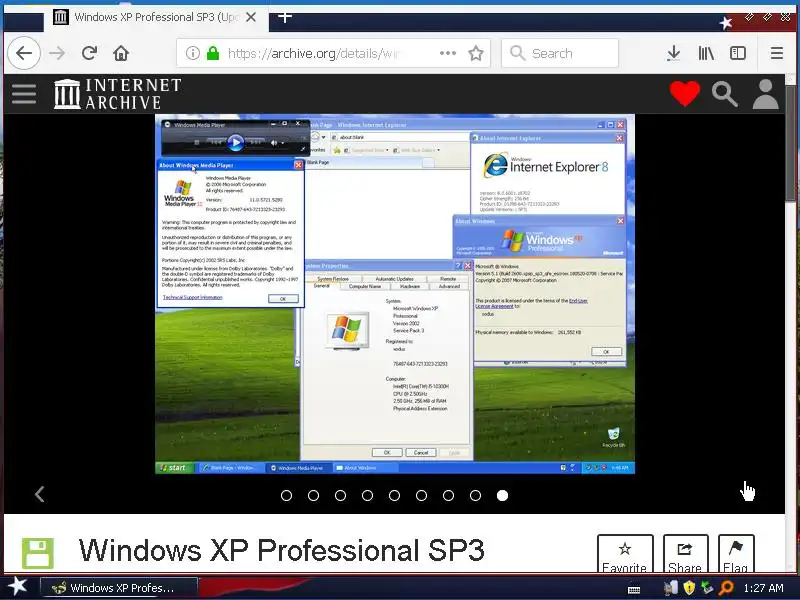Click the page vertical scrollbar thumb
Image resolution: width=800 pixels, height=600 pixels.
pos(792,143)
